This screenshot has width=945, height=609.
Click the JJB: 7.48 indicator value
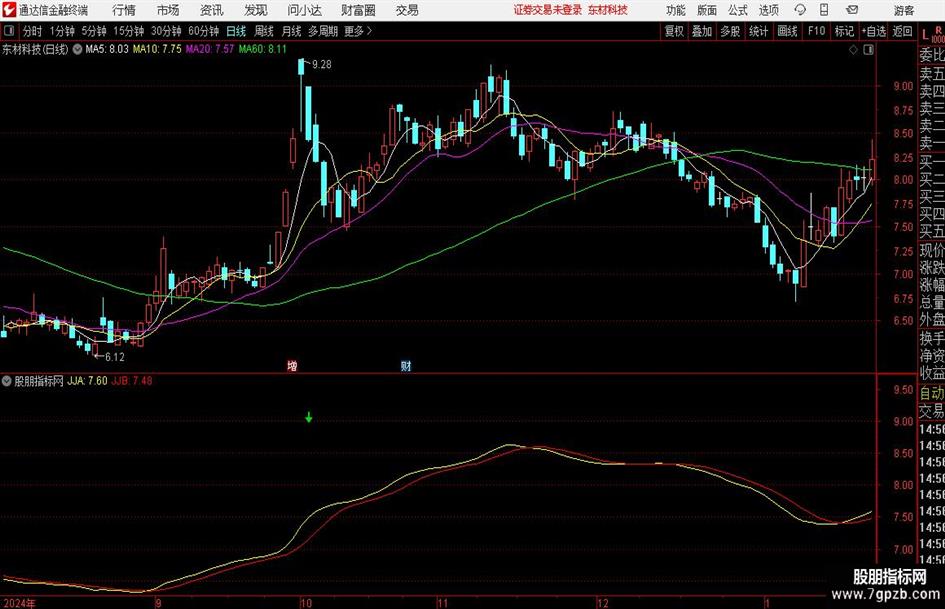[x=132, y=381]
